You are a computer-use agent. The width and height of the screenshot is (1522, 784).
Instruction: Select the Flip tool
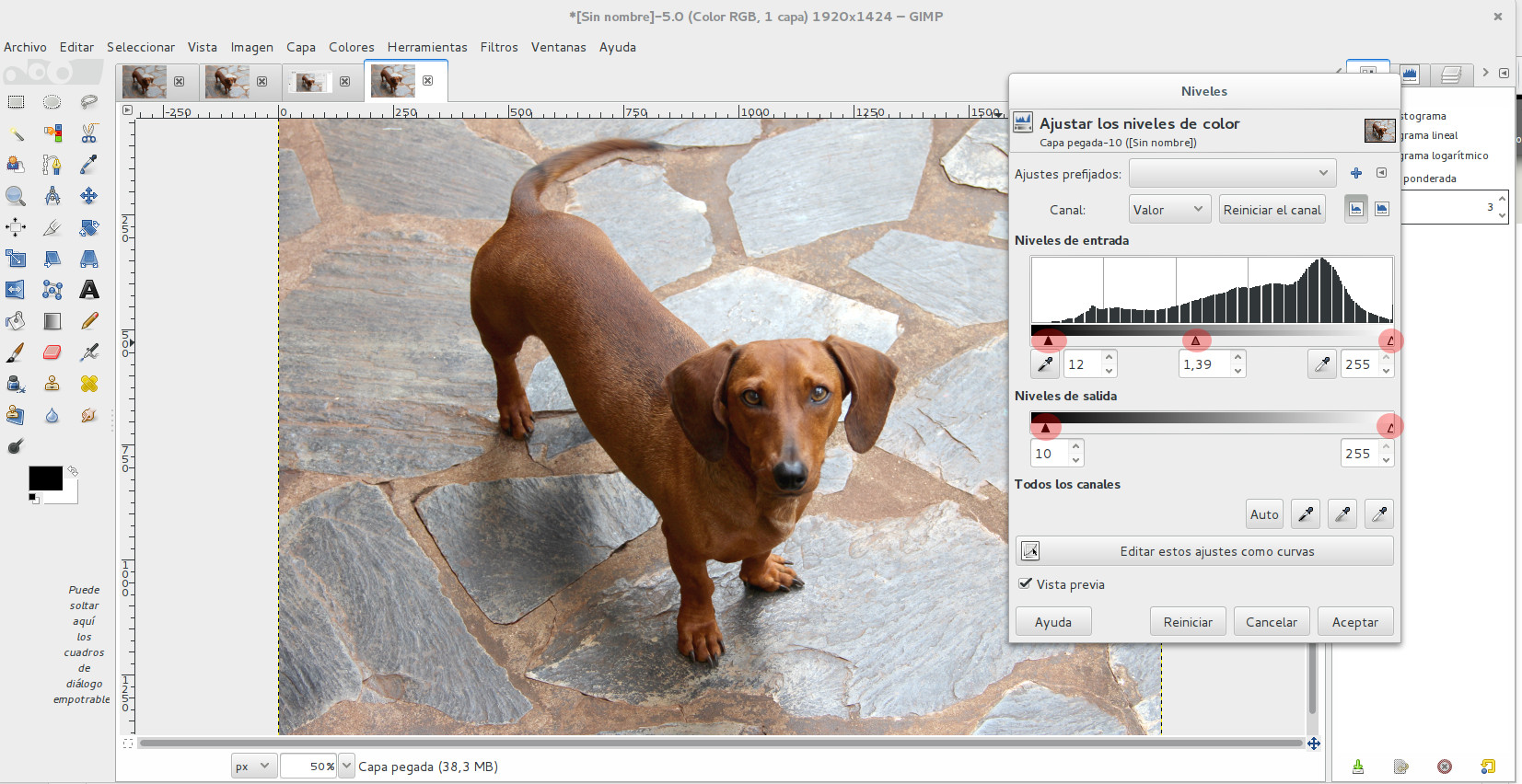(x=16, y=290)
